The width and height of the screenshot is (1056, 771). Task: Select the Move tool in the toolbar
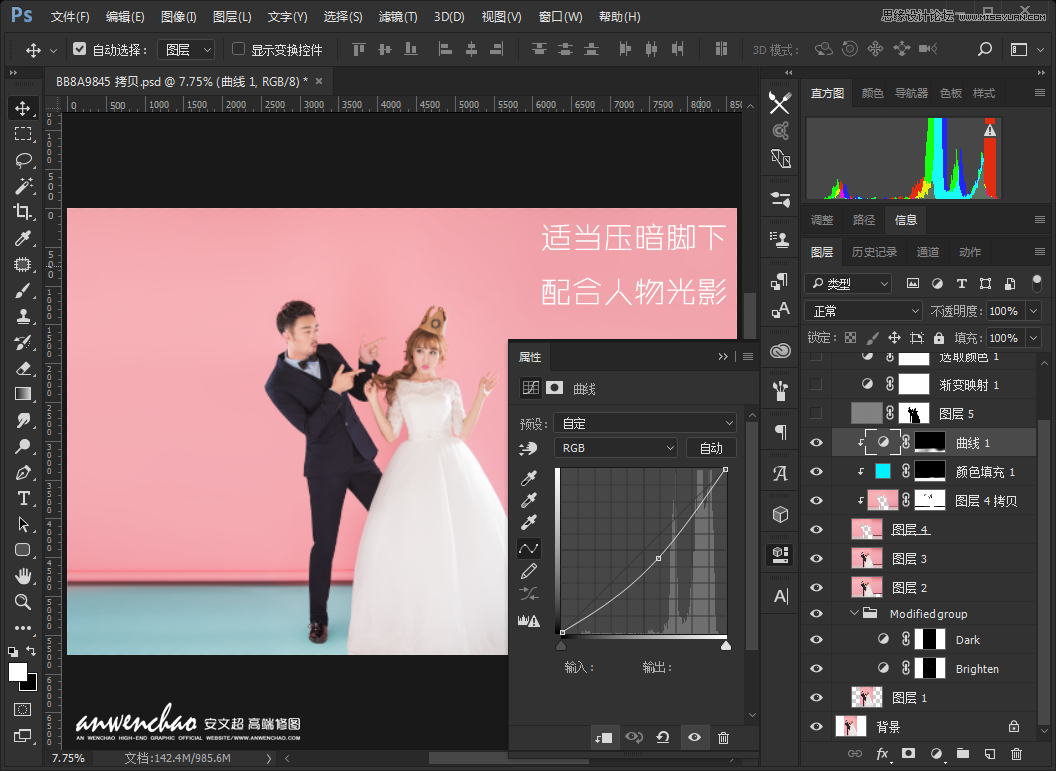click(24, 108)
